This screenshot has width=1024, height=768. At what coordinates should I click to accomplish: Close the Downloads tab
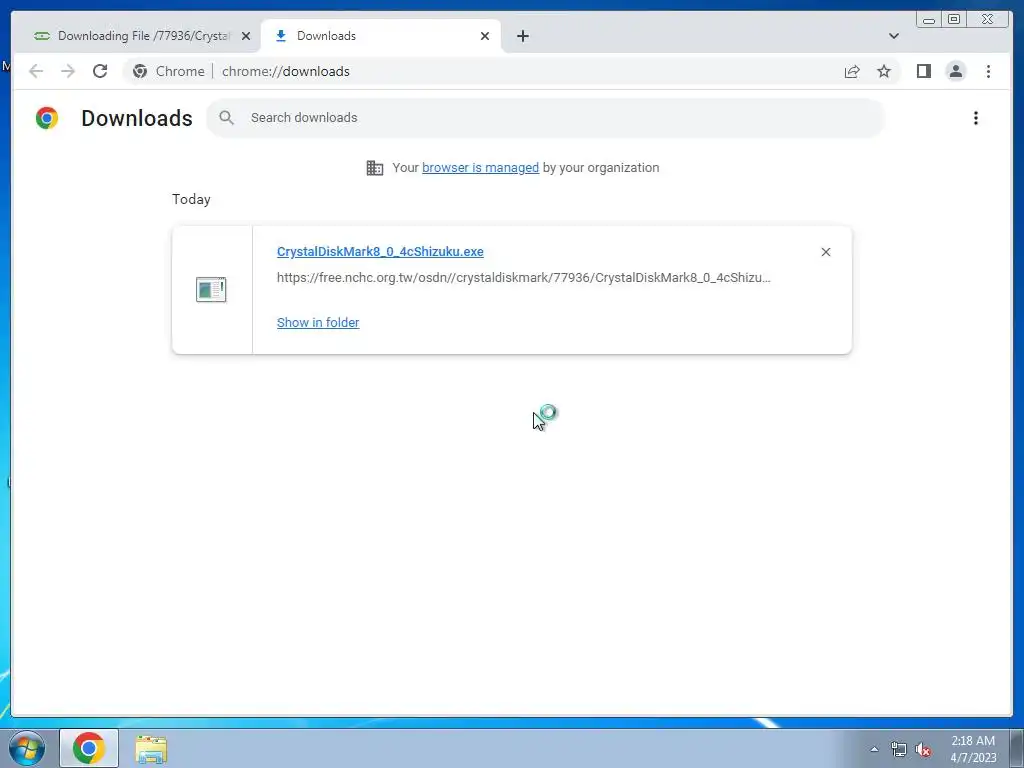pyautogui.click(x=485, y=36)
